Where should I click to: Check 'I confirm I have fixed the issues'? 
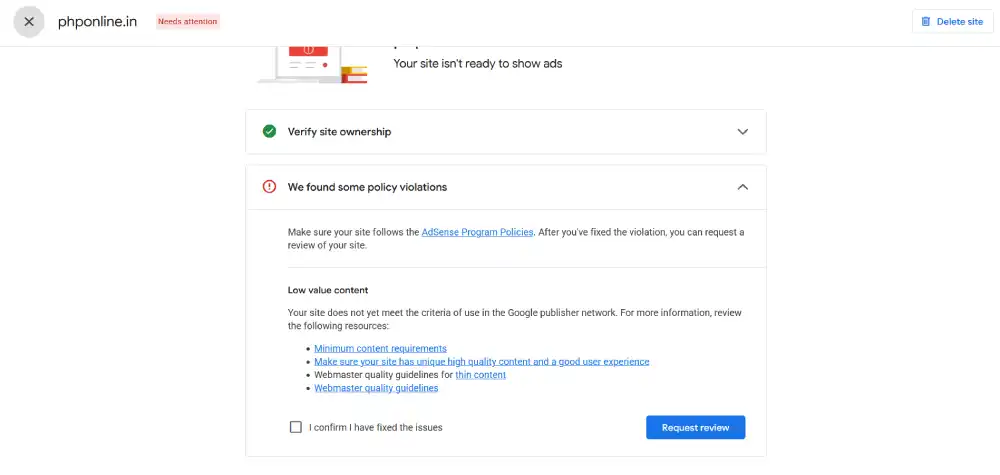[295, 427]
